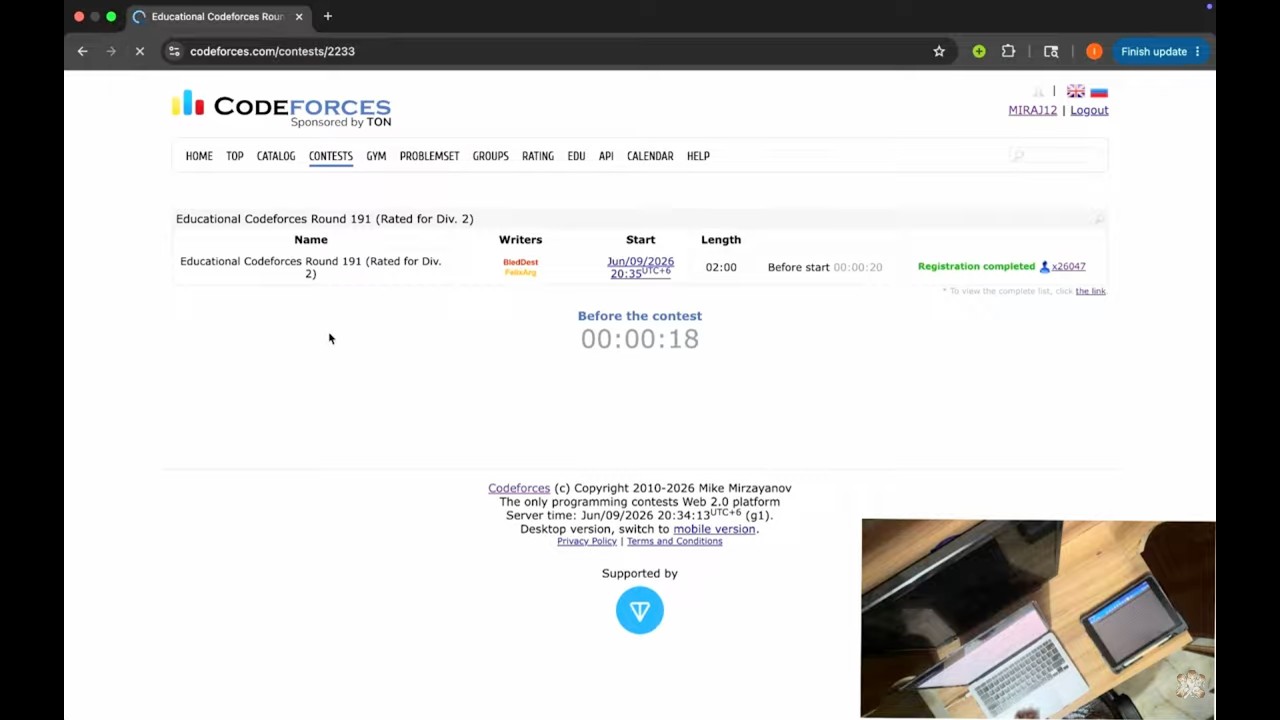This screenshot has height=720, width=1280.
Task: Open the PROBLEMSET menu item
Action: click(x=430, y=156)
